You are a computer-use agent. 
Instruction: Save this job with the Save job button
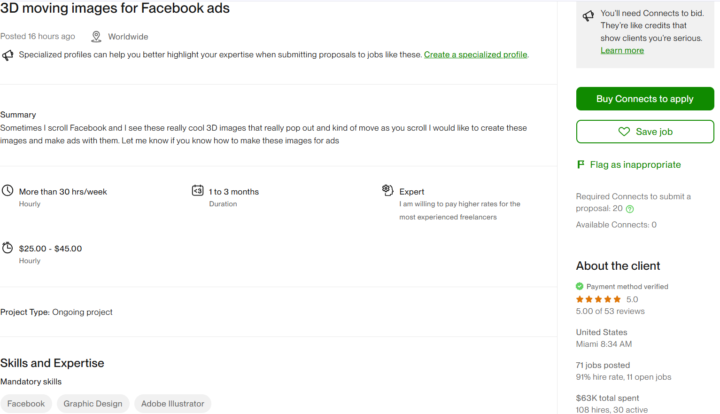point(645,131)
